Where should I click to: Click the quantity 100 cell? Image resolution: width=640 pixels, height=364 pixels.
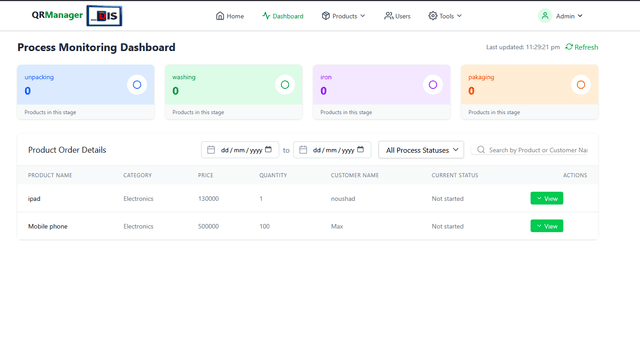(264, 226)
